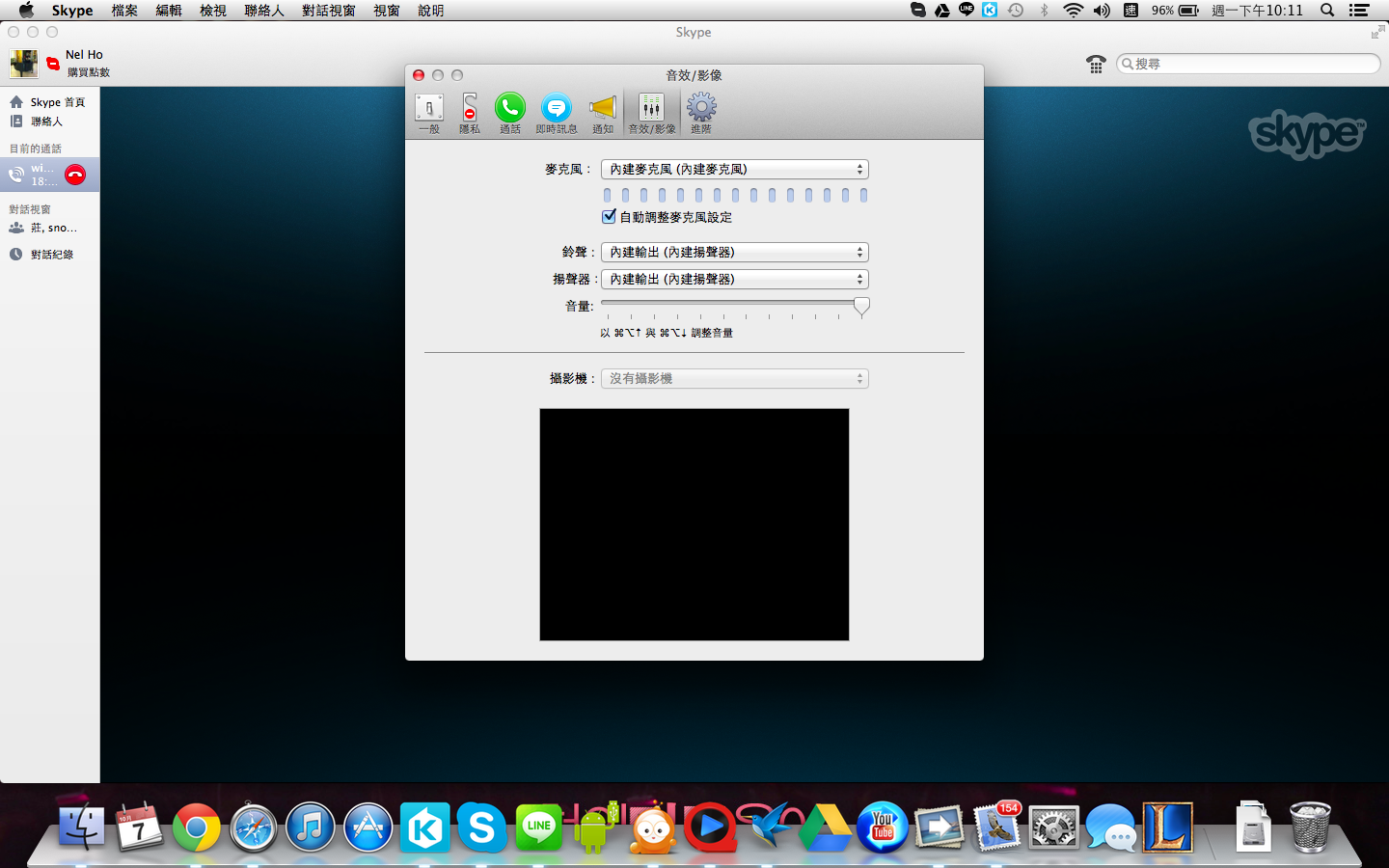Screen dimensions: 1389x868
Task: Launch League of Legends from the Dock
Action: tap(1168, 827)
